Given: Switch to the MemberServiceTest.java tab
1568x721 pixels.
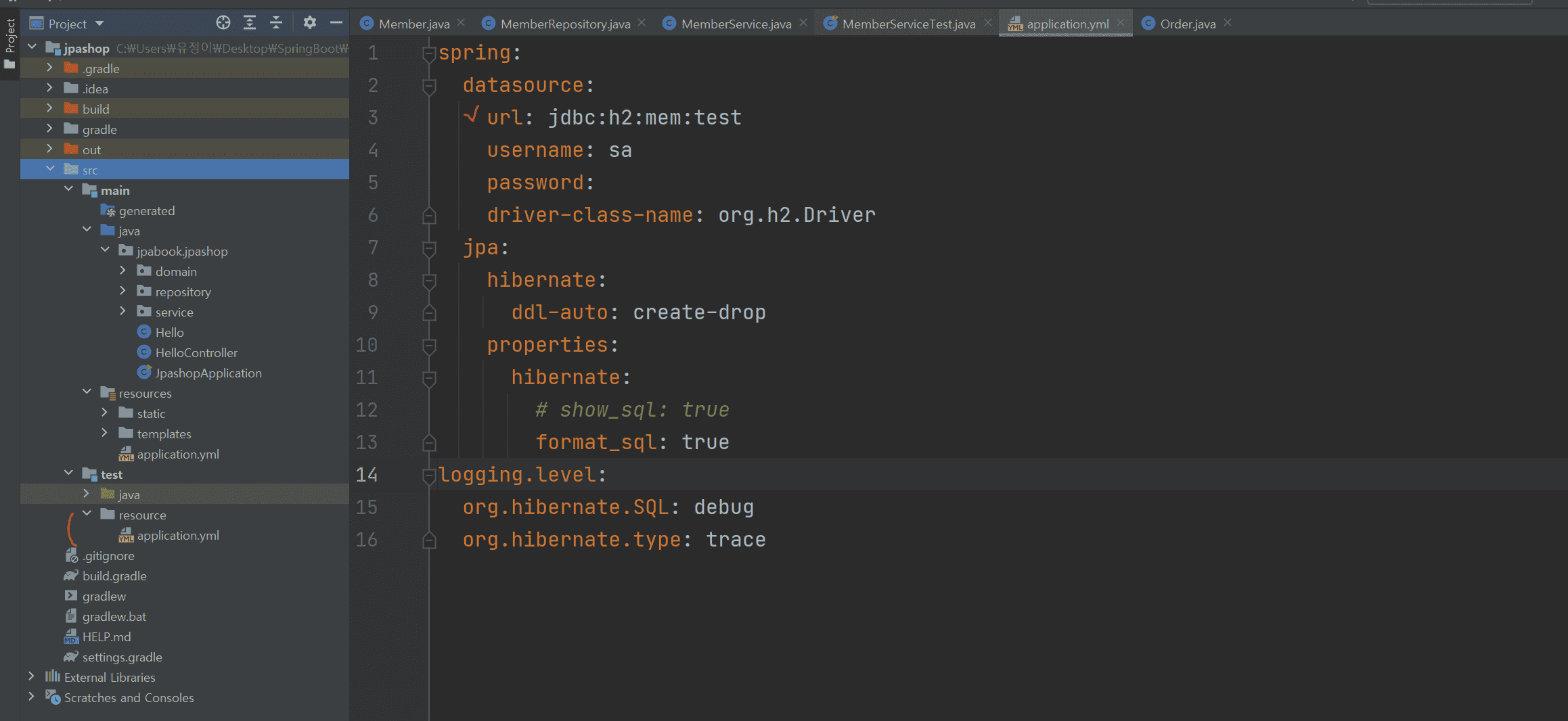Looking at the screenshot, I should coord(908,24).
